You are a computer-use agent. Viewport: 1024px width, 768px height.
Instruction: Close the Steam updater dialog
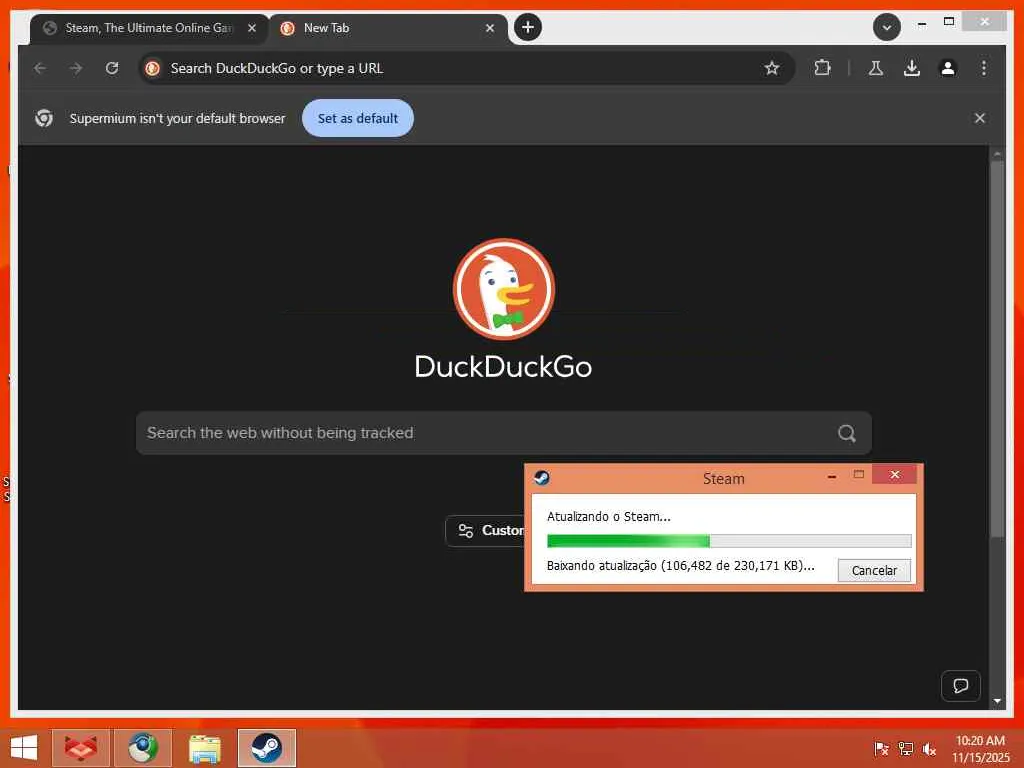click(x=895, y=475)
